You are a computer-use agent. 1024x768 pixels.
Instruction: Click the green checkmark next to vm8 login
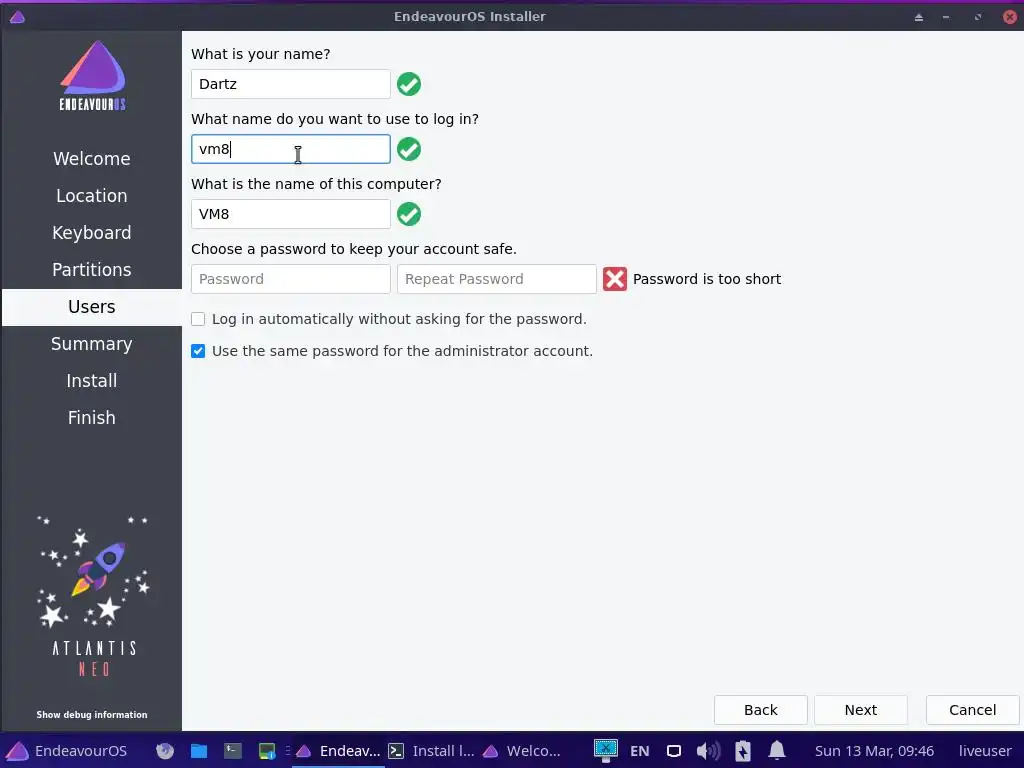tap(409, 149)
